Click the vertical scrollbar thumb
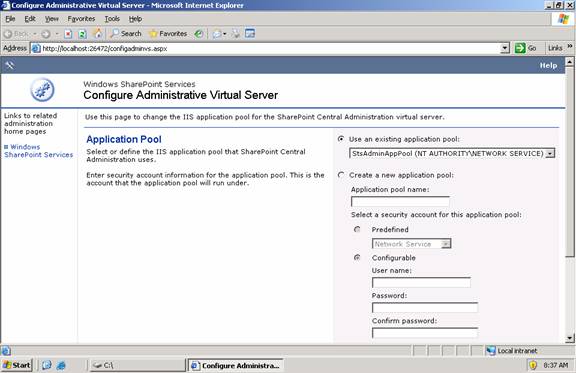 click(x=569, y=162)
